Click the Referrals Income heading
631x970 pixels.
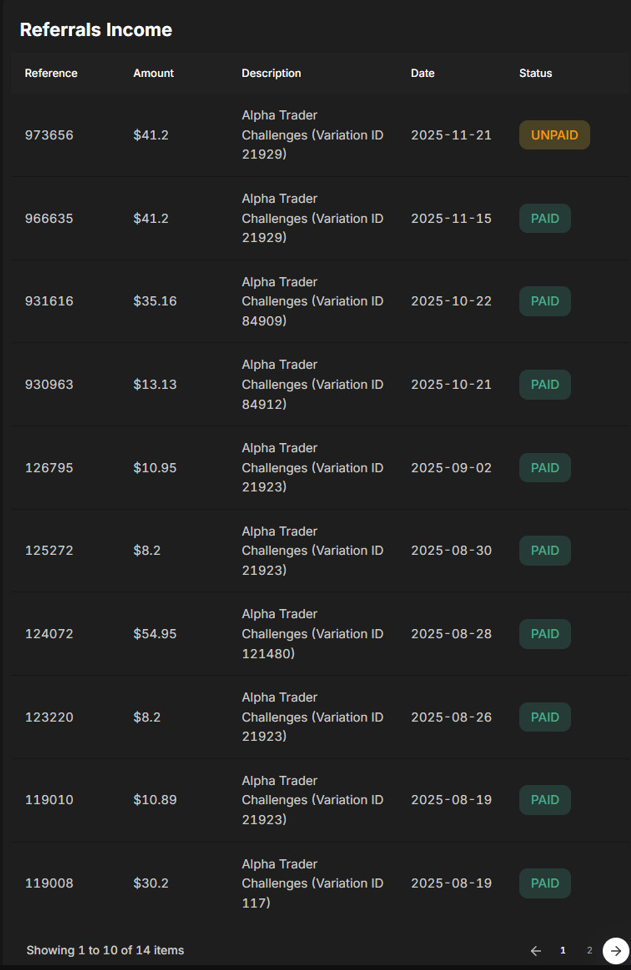click(x=96, y=30)
